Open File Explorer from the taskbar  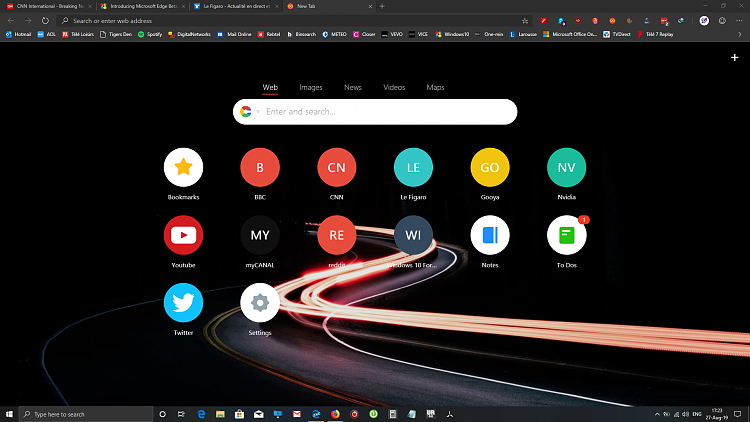220,414
